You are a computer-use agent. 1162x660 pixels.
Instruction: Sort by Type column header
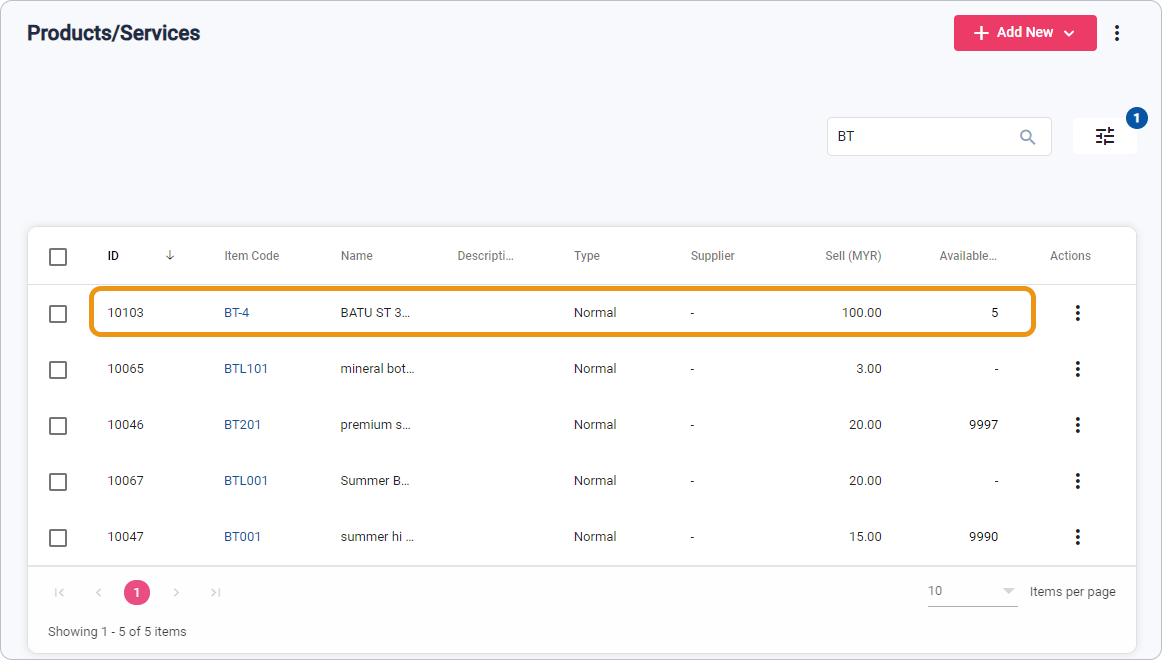(x=587, y=256)
